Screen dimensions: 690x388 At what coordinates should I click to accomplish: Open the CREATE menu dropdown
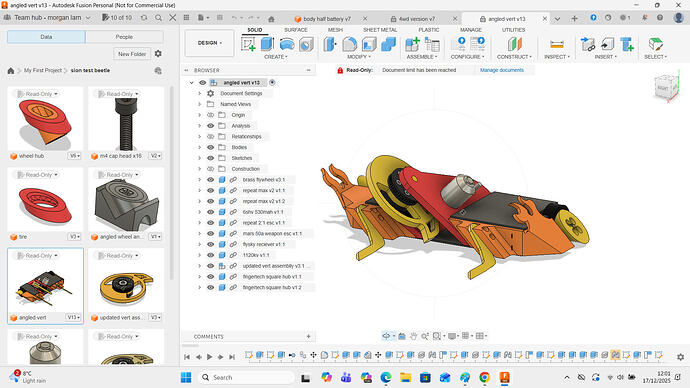pos(275,57)
